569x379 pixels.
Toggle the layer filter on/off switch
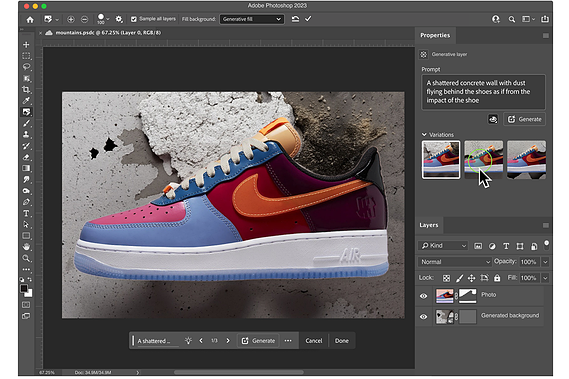pos(546,244)
